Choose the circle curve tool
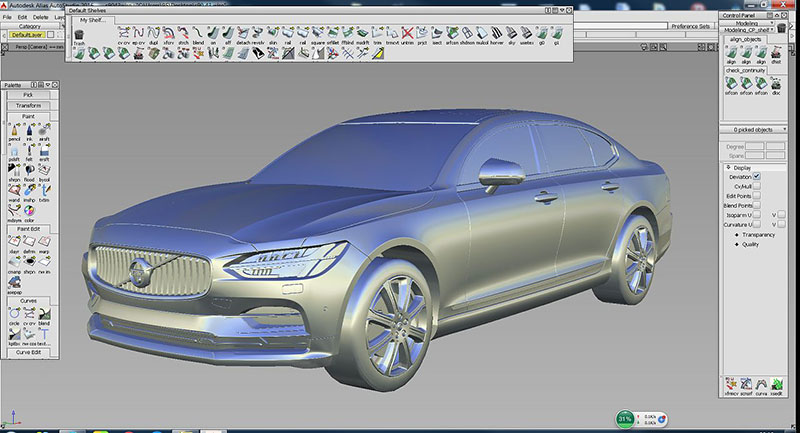The image size is (800, 433). click(x=14, y=314)
